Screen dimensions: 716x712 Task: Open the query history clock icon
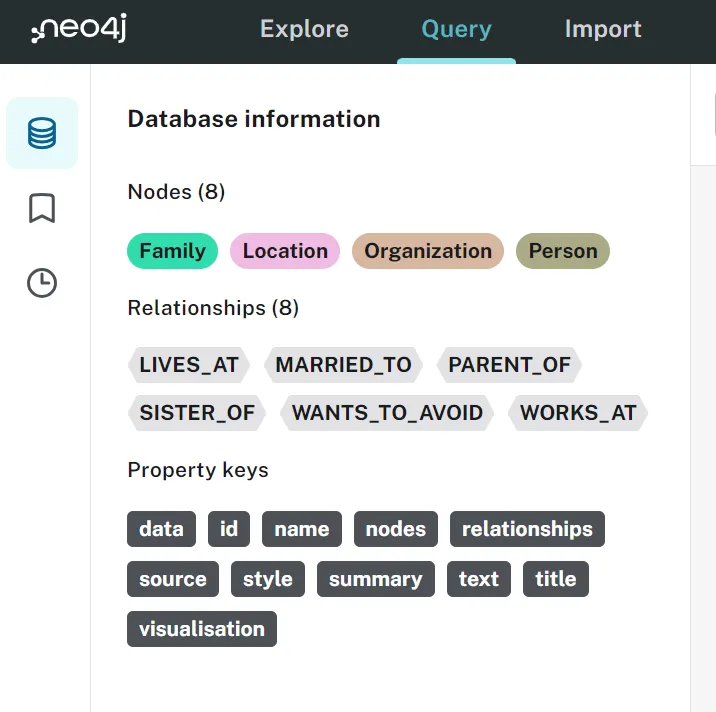pyautogui.click(x=42, y=283)
